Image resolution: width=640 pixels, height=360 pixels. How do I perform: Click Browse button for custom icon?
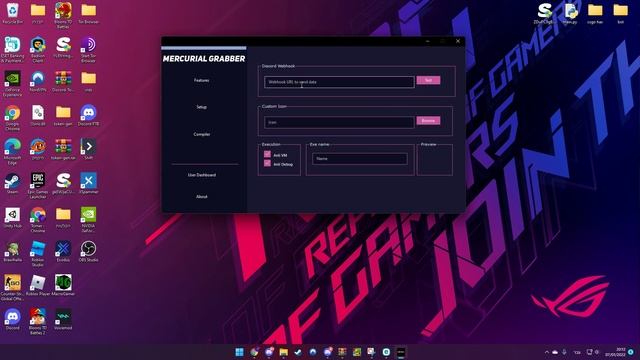coord(428,121)
